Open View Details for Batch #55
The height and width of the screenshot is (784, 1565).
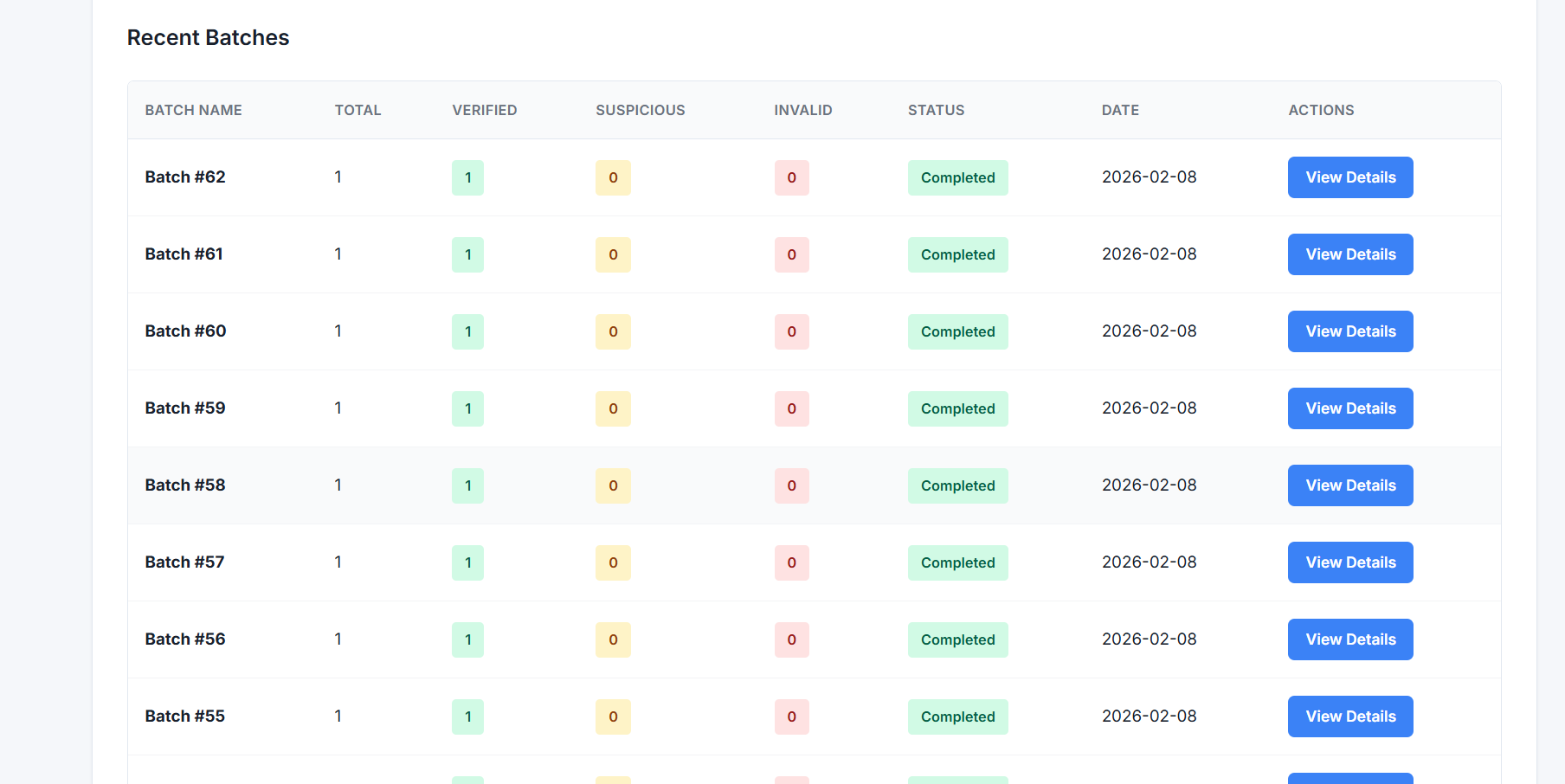point(1350,717)
